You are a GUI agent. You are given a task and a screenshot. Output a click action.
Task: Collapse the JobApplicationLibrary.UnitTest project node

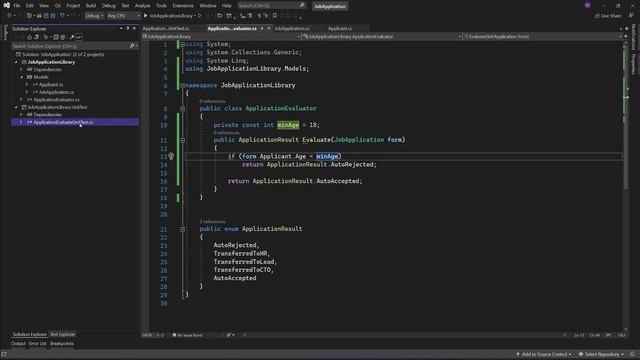pos(16,107)
